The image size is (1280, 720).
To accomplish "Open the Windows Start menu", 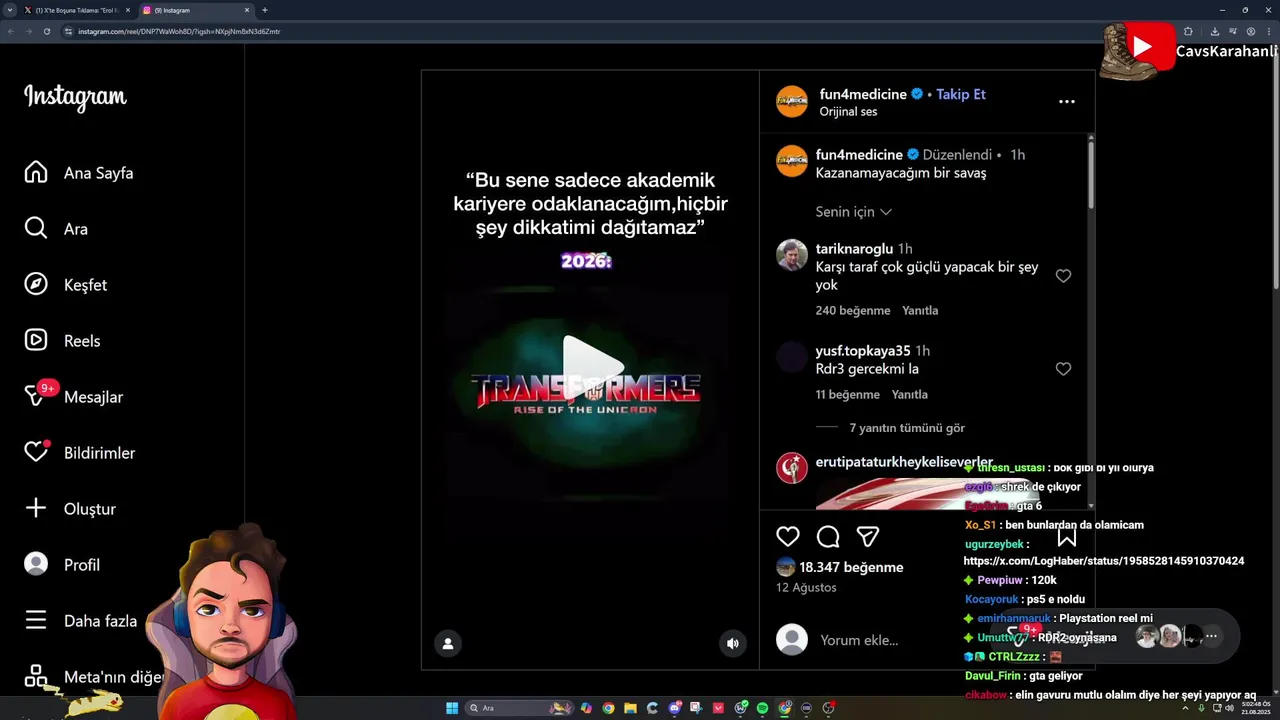I will 452,708.
